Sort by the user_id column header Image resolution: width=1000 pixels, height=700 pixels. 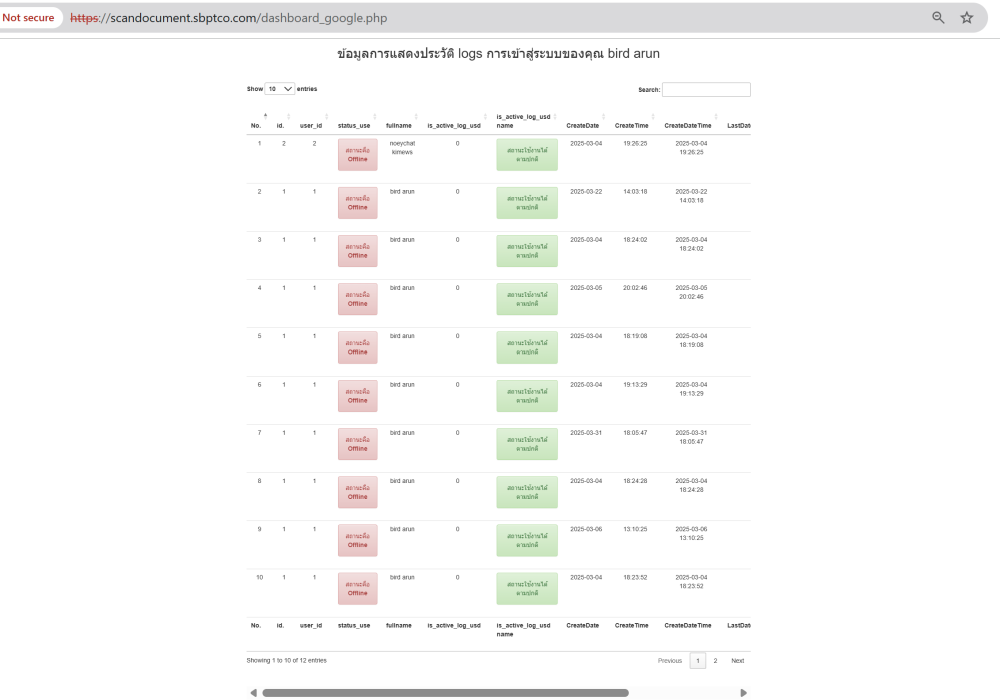(x=311, y=125)
